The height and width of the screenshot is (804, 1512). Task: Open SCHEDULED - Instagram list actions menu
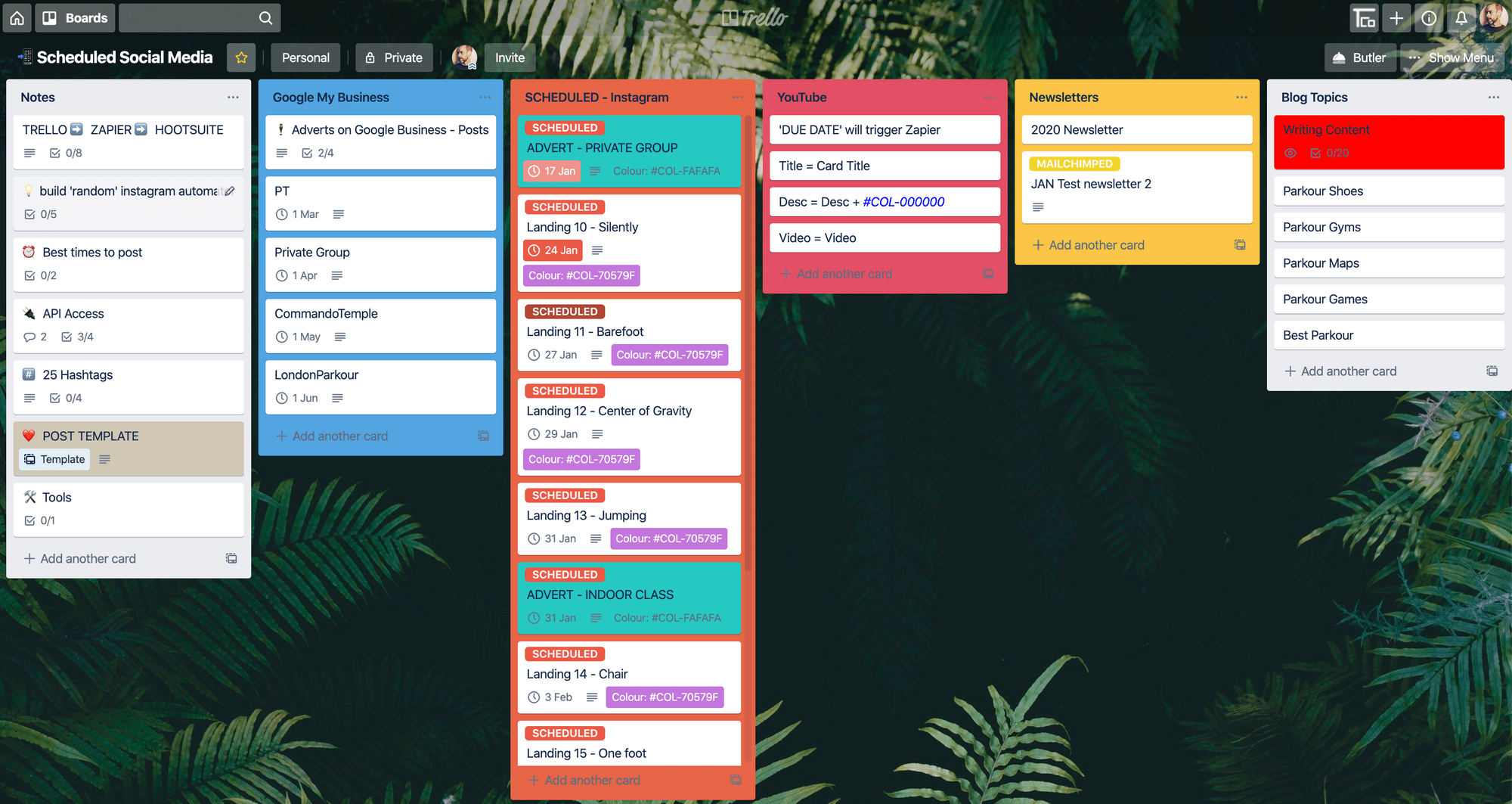737,98
